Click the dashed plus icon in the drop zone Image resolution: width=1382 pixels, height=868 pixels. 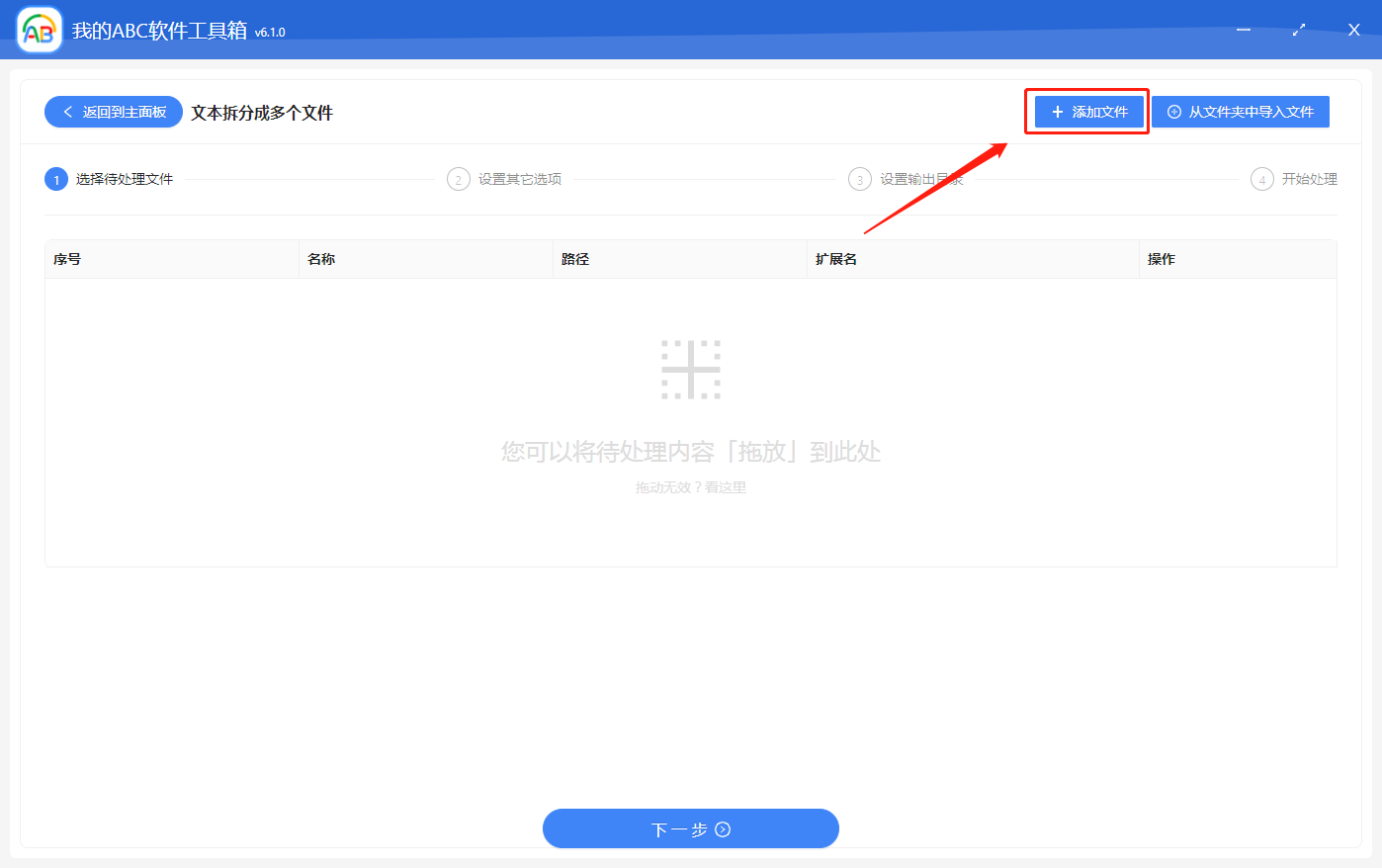pos(691,368)
